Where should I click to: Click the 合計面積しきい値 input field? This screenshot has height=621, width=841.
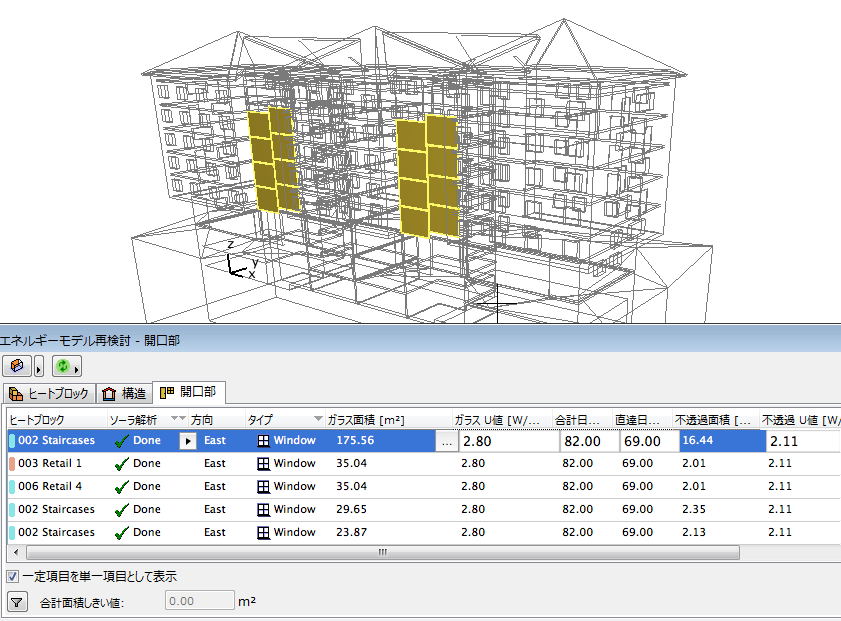pyautogui.click(x=200, y=601)
